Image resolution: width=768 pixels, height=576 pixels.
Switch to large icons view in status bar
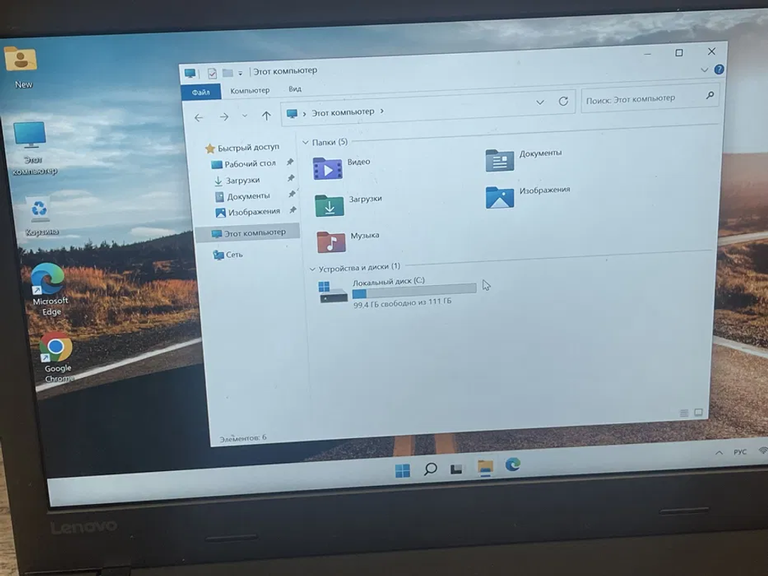(x=698, y=412)
